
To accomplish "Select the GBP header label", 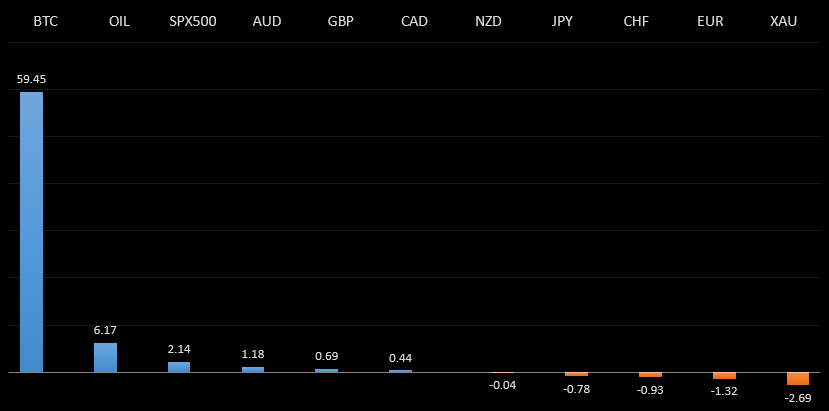I will [340, 21].
